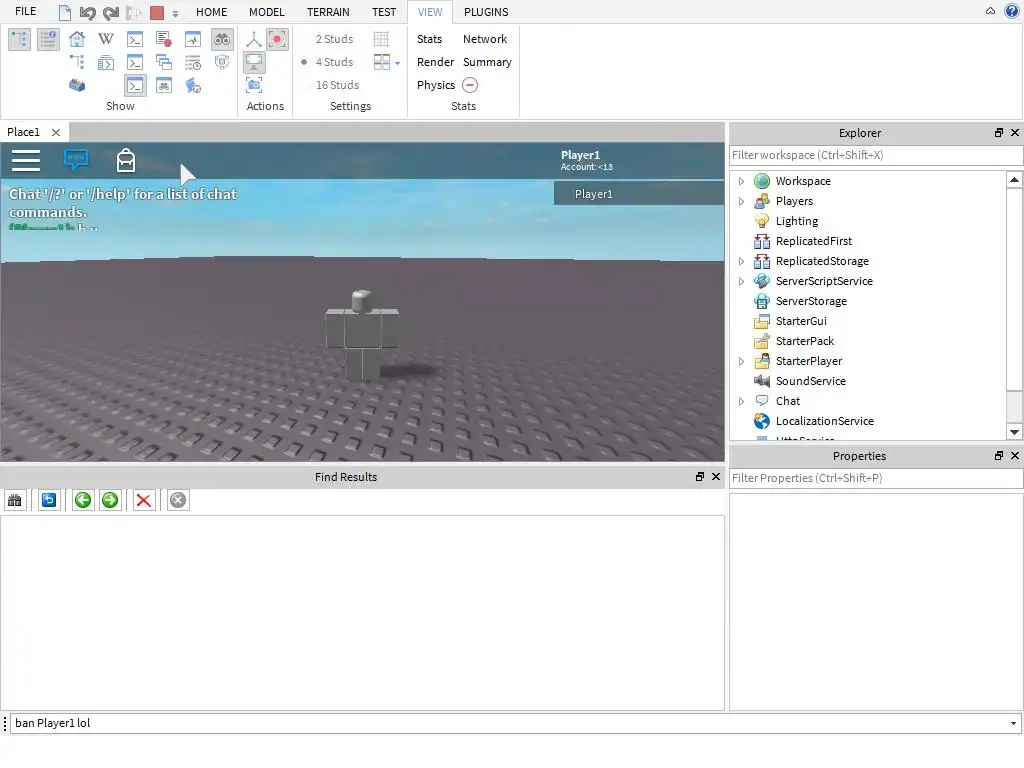The width and height of the screenshot is (1024, 768).
Task: Toggle Render stats display
Action: click(435, 62)
